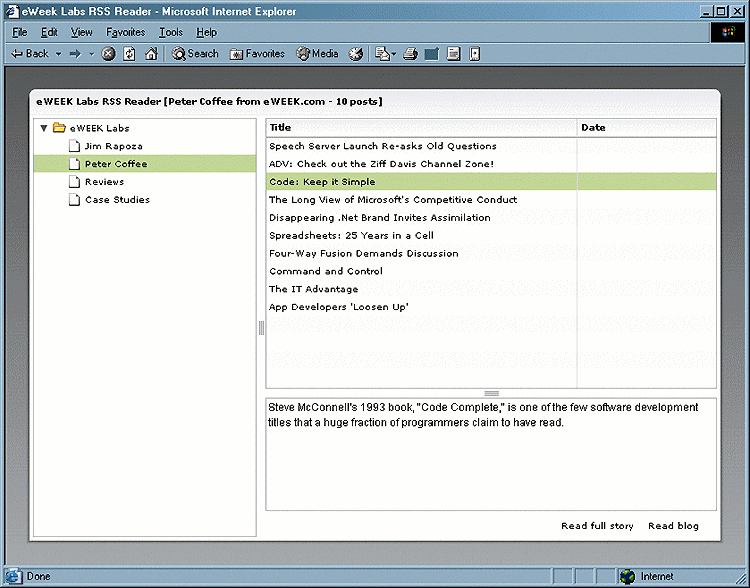
Task: Select 'Disappearing .Net Brand Invites Assimilation' post
Action: point(491,217)
